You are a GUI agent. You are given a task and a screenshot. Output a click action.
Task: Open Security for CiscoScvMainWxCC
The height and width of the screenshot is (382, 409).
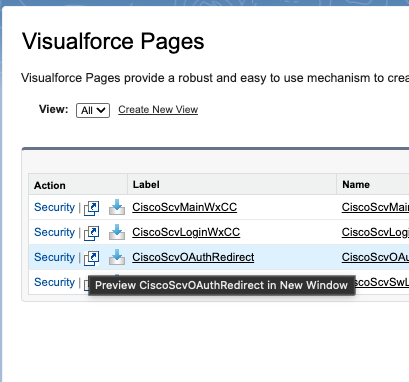tap(54, 207)
